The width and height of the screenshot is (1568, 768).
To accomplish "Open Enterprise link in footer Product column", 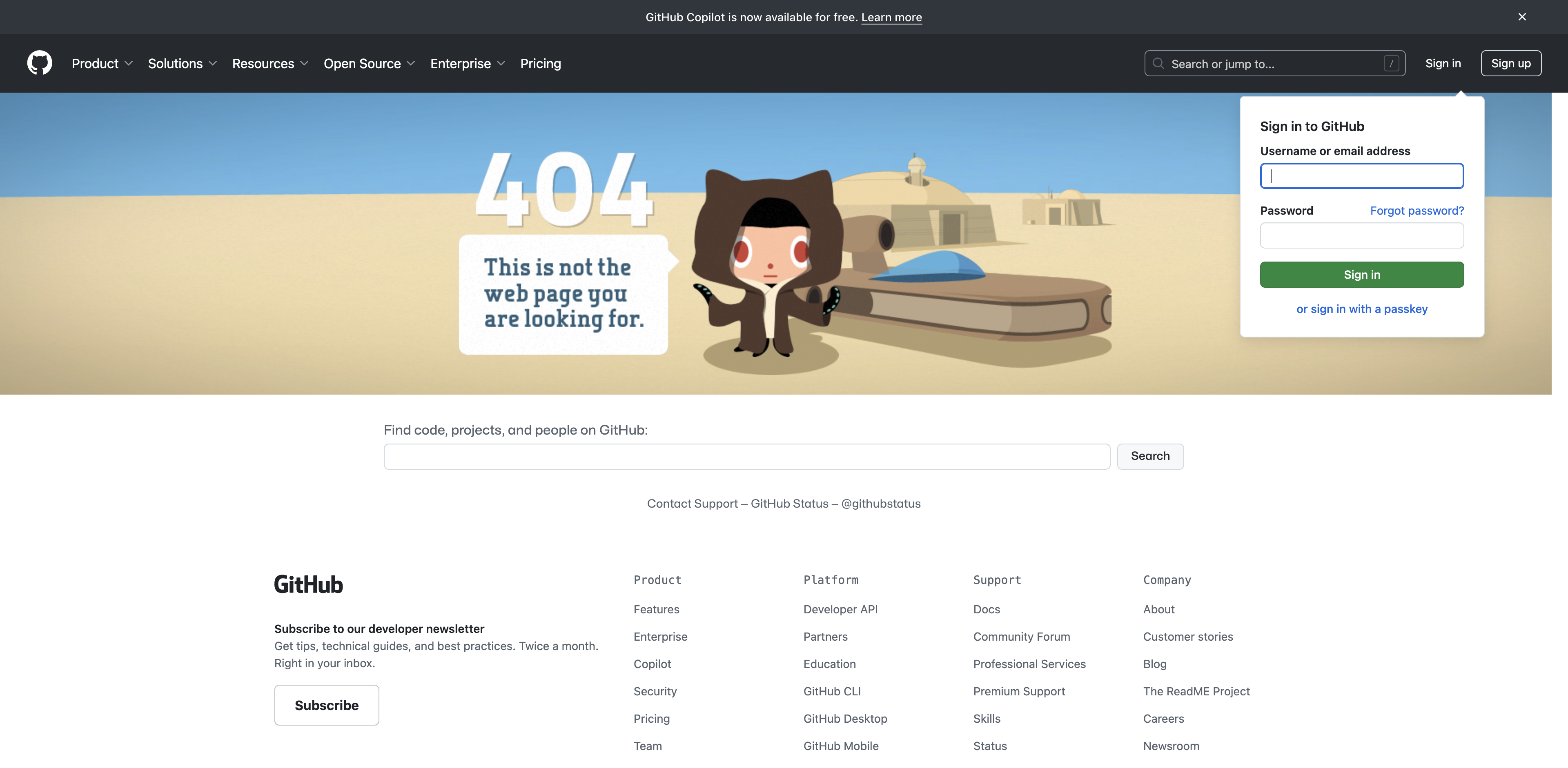I will click(660, 637).
